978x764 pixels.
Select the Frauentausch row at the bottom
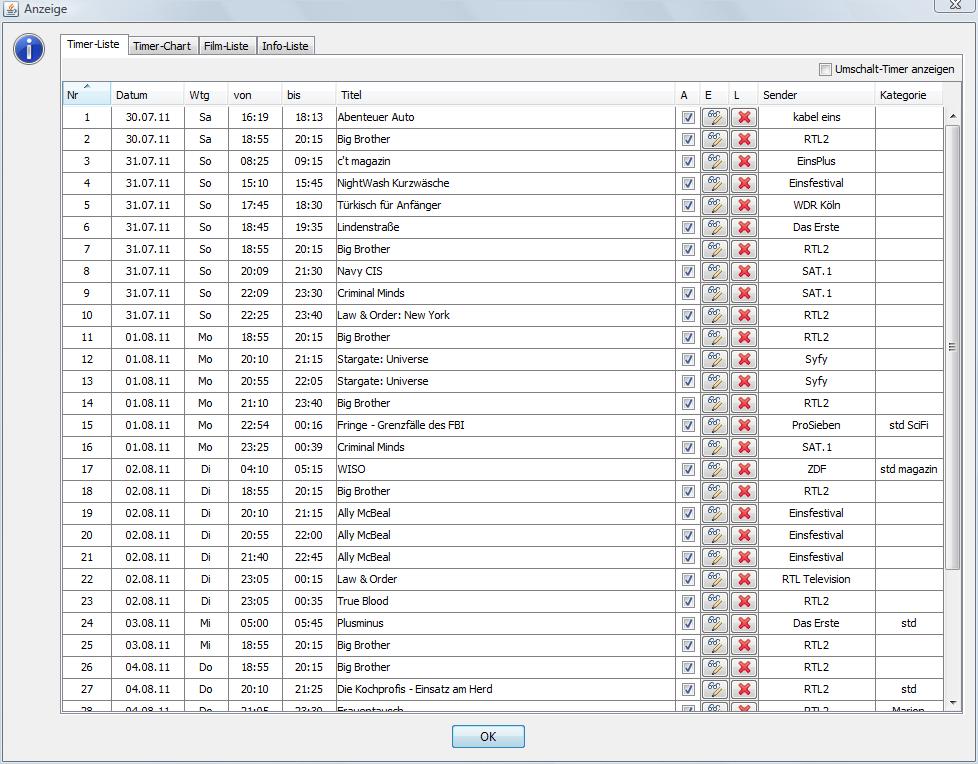(x=503, y=707)
